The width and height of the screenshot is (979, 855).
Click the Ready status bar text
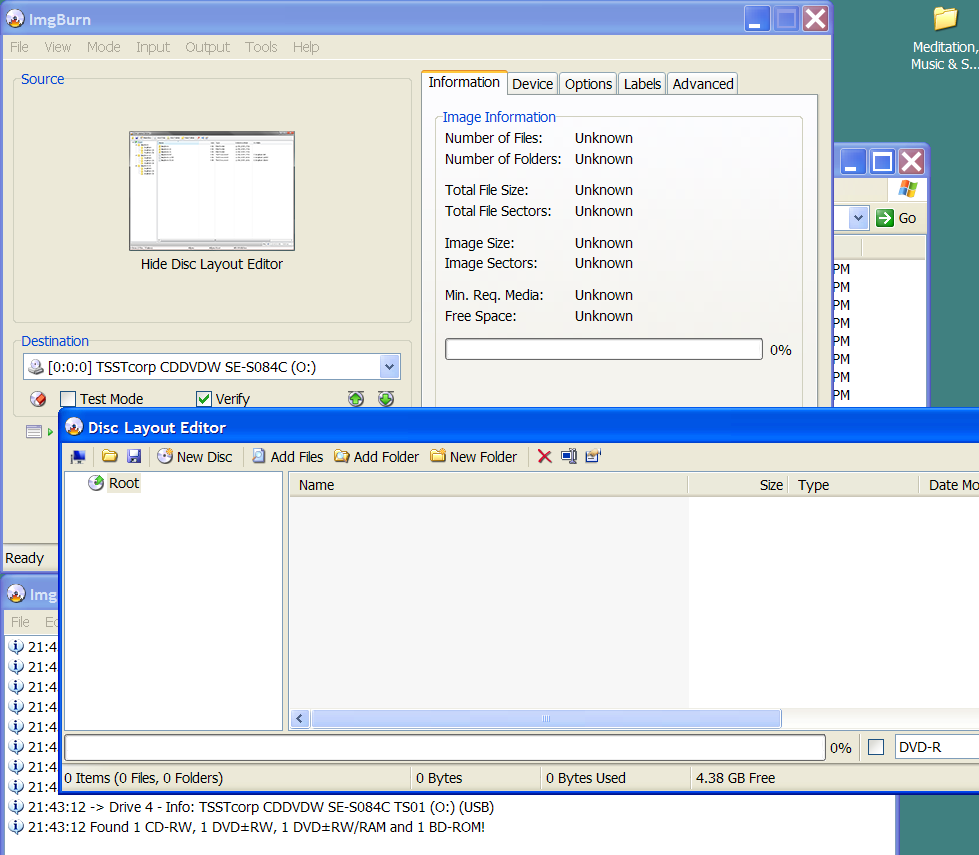24,558
